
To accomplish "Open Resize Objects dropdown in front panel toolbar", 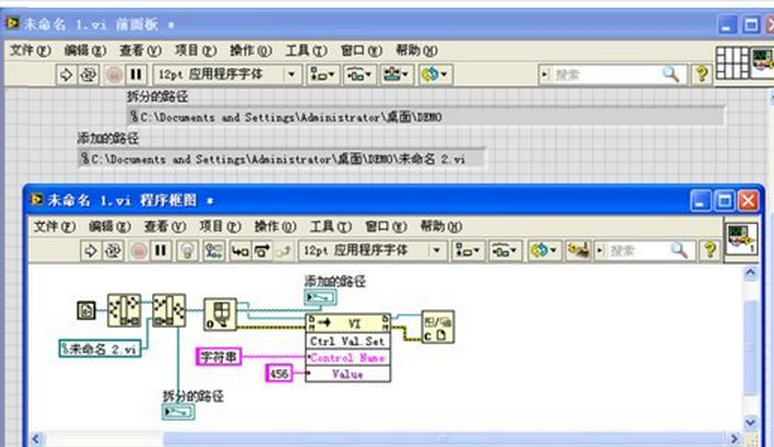I will pyautogui.click(x=396, y=75).
